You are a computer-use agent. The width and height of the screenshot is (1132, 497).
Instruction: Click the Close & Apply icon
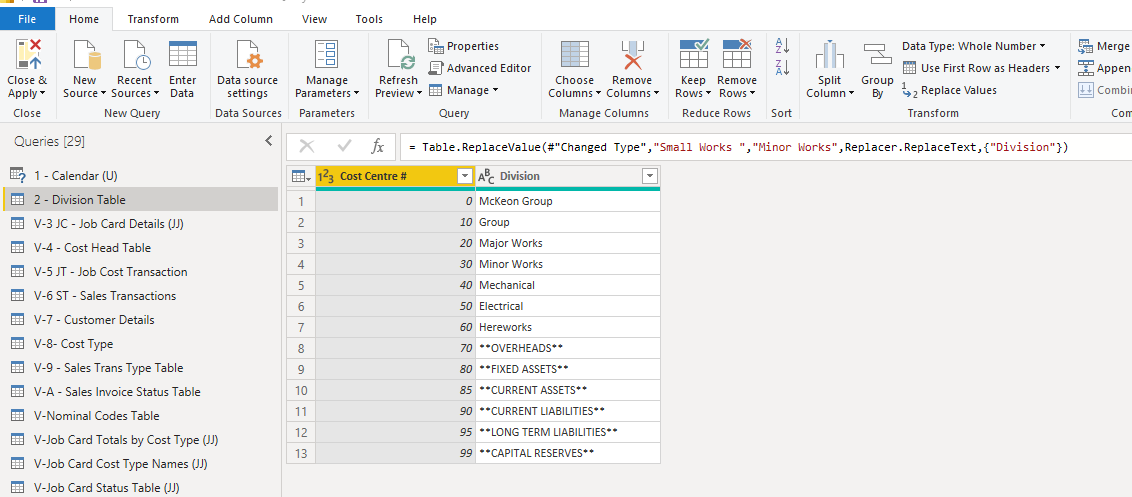click(27, 55)
